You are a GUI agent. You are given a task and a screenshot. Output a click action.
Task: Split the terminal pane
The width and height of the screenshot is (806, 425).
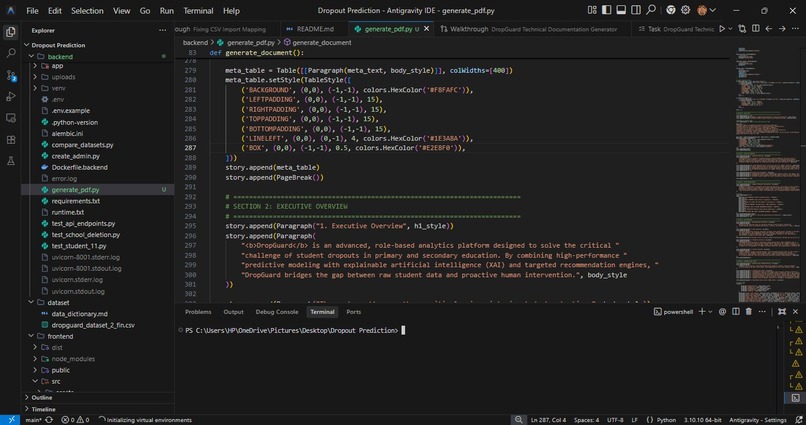[x=736, y=311]
